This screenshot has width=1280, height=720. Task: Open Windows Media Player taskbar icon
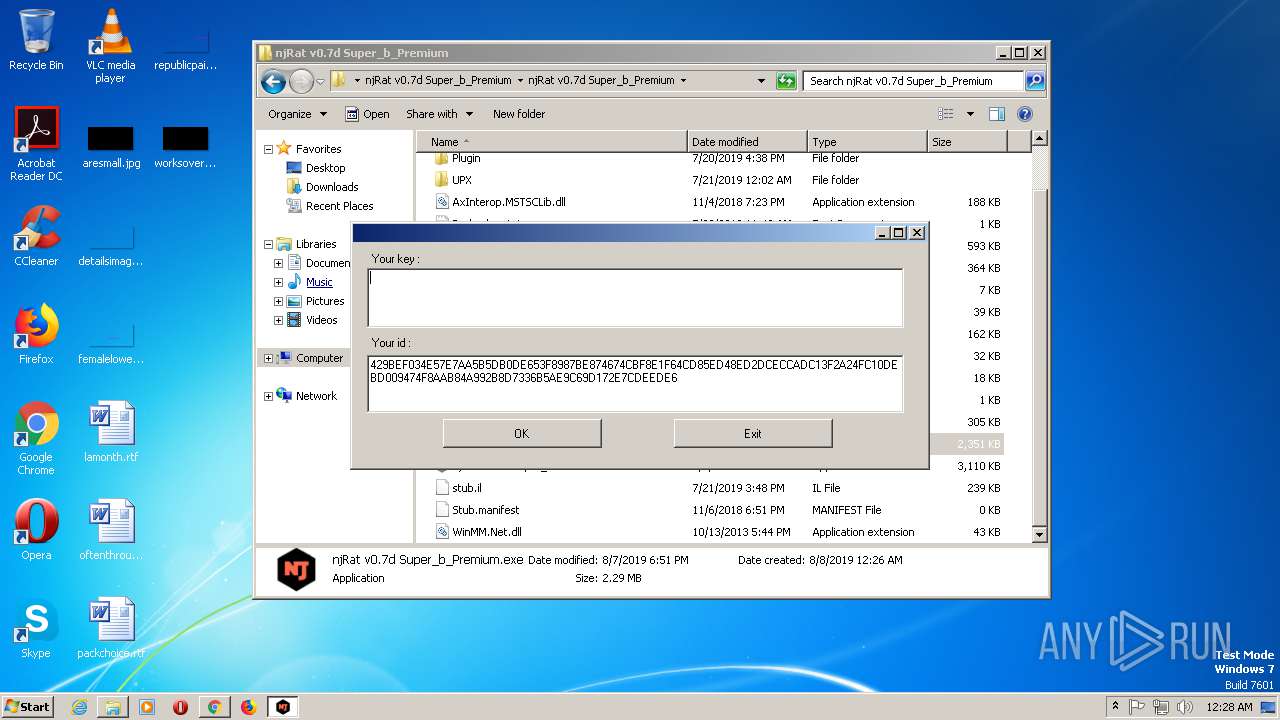[147, 707]
